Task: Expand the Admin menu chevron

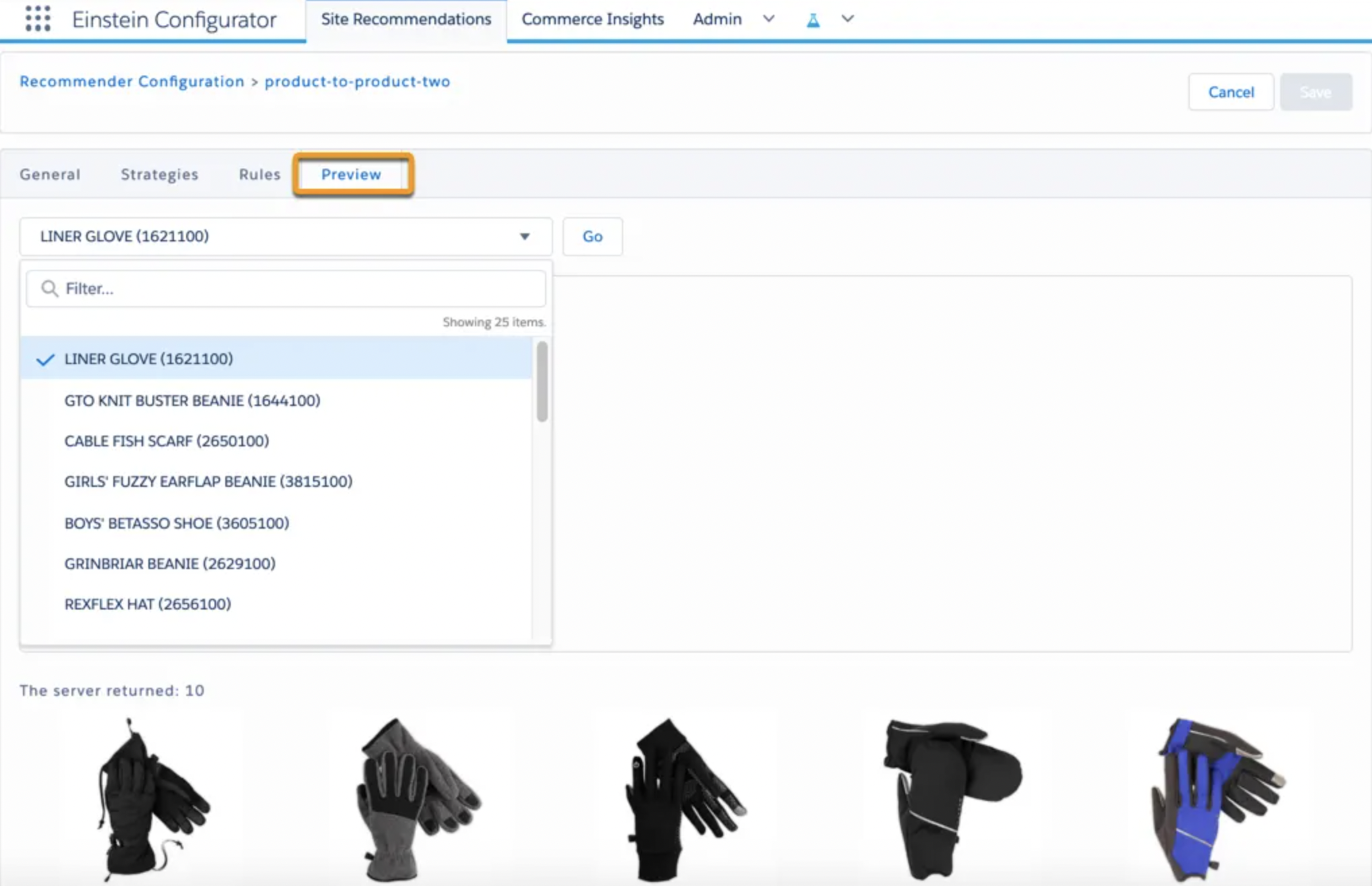Action: click(x=769, y=19)
